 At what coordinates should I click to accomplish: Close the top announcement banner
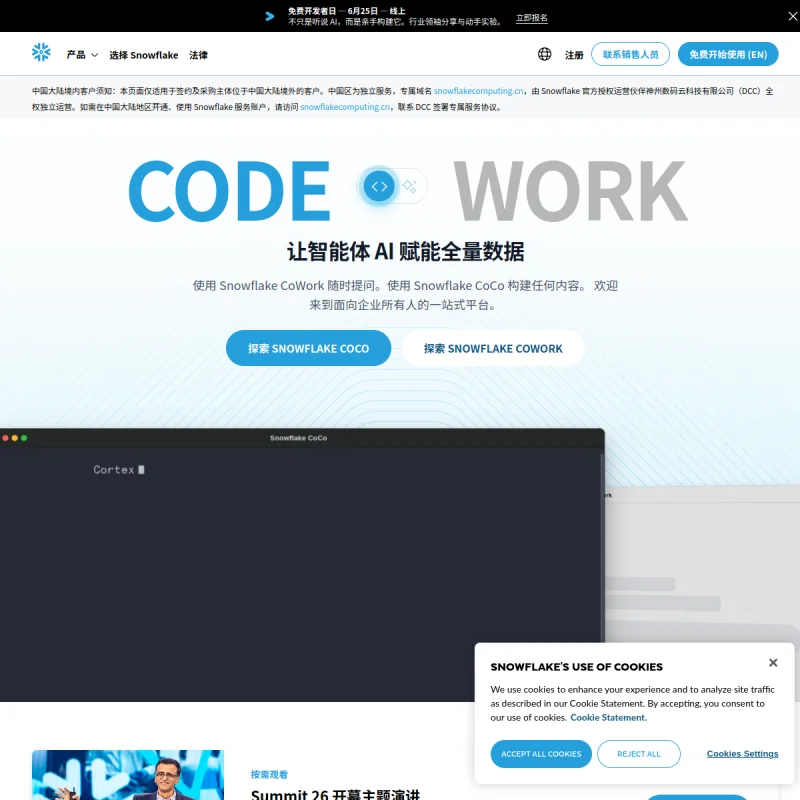pos(792,16)
